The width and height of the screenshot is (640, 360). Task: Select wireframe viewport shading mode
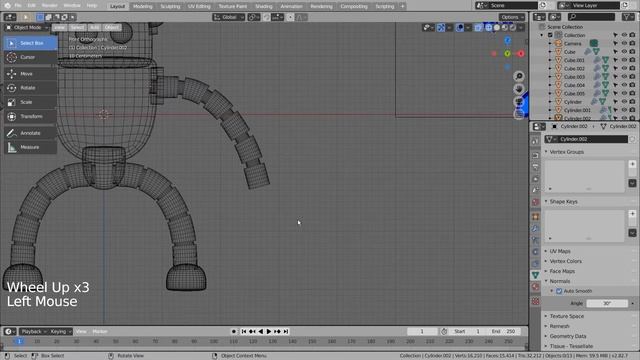pos(489,27)
